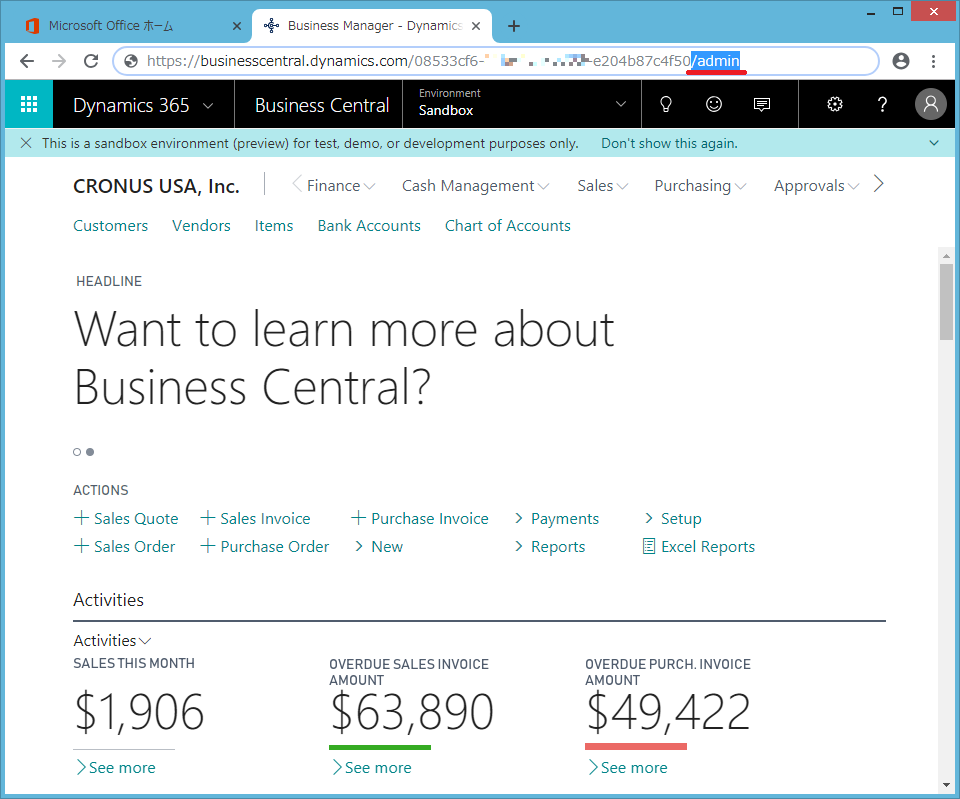See more under Overdue Purch. Invoice Amount
960x799 pixels.
tap(627, 767)
